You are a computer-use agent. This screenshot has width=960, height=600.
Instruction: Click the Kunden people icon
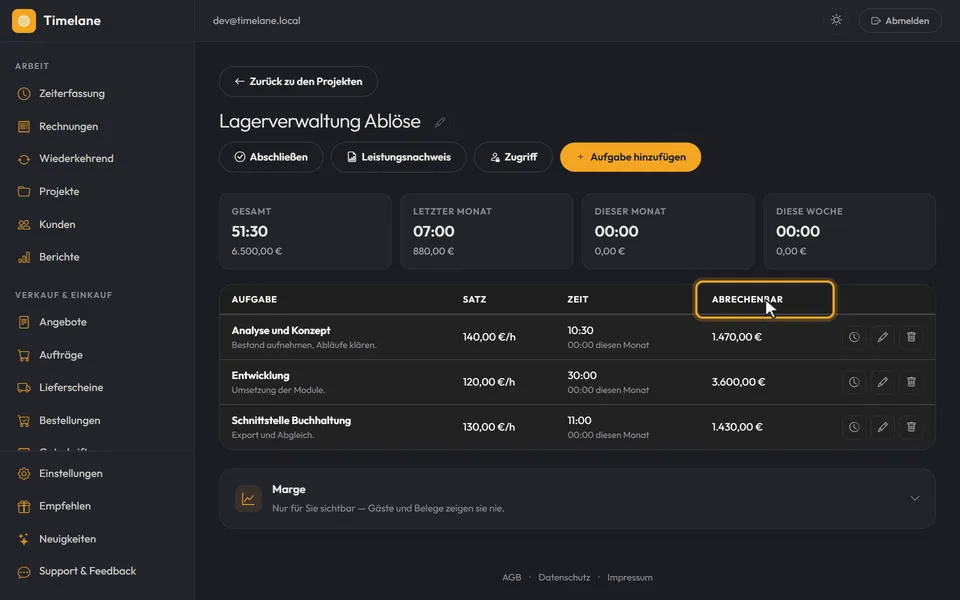pyautogui.click(x=24, y=225)
